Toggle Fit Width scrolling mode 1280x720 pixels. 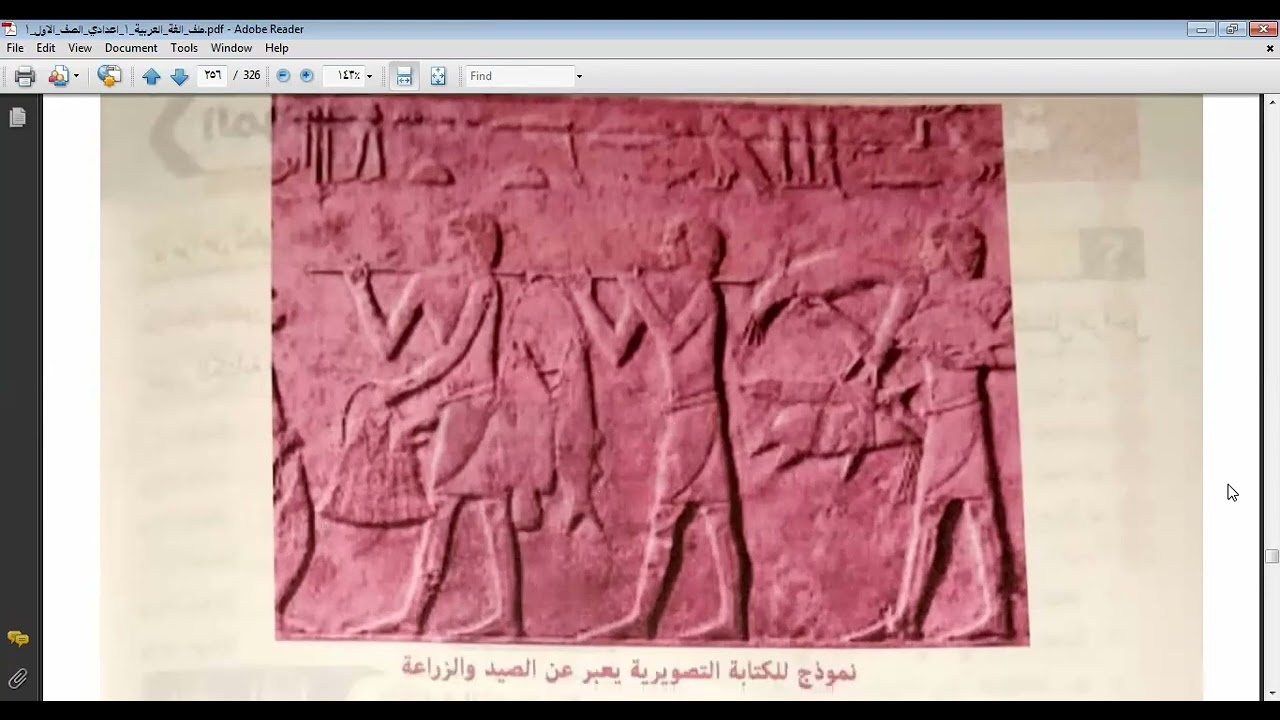coord(404,76)
